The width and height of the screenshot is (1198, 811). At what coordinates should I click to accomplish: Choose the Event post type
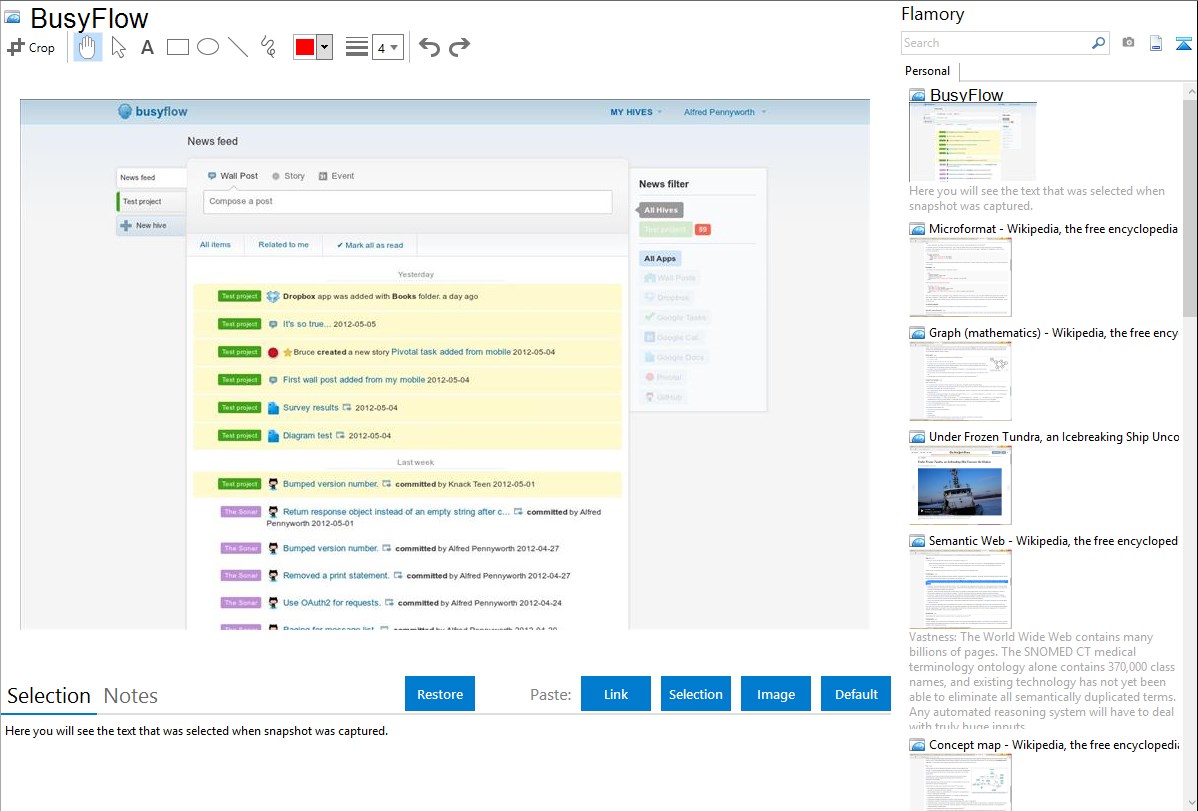click(x=336, y=176)
